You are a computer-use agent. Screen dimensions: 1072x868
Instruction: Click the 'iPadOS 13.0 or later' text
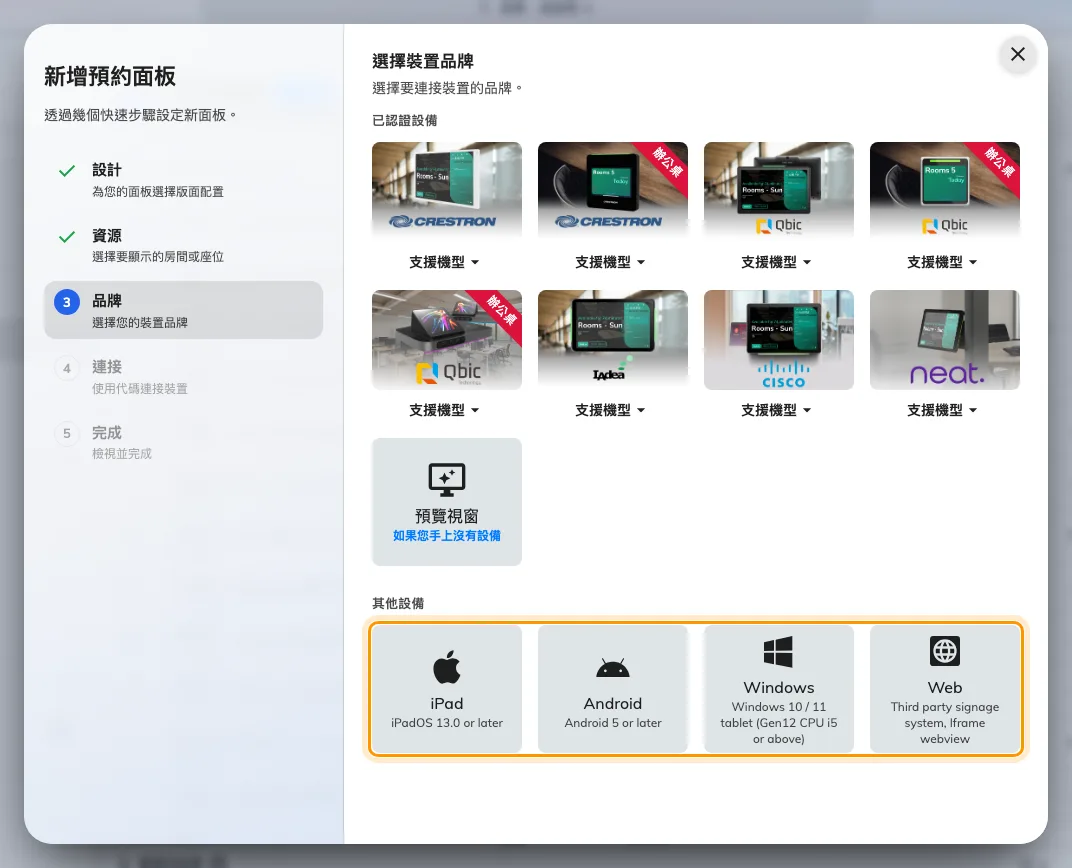(446, 722)
